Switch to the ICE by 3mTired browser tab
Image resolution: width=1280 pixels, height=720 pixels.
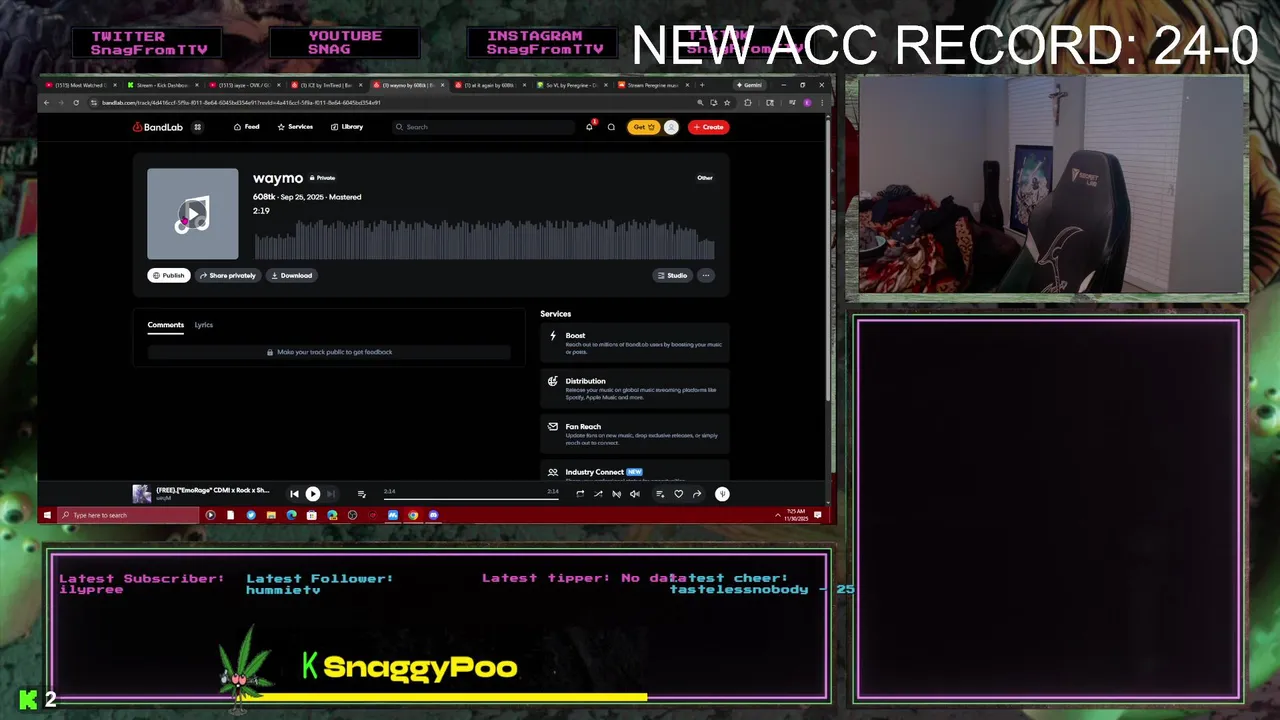(x=325, y=85)
